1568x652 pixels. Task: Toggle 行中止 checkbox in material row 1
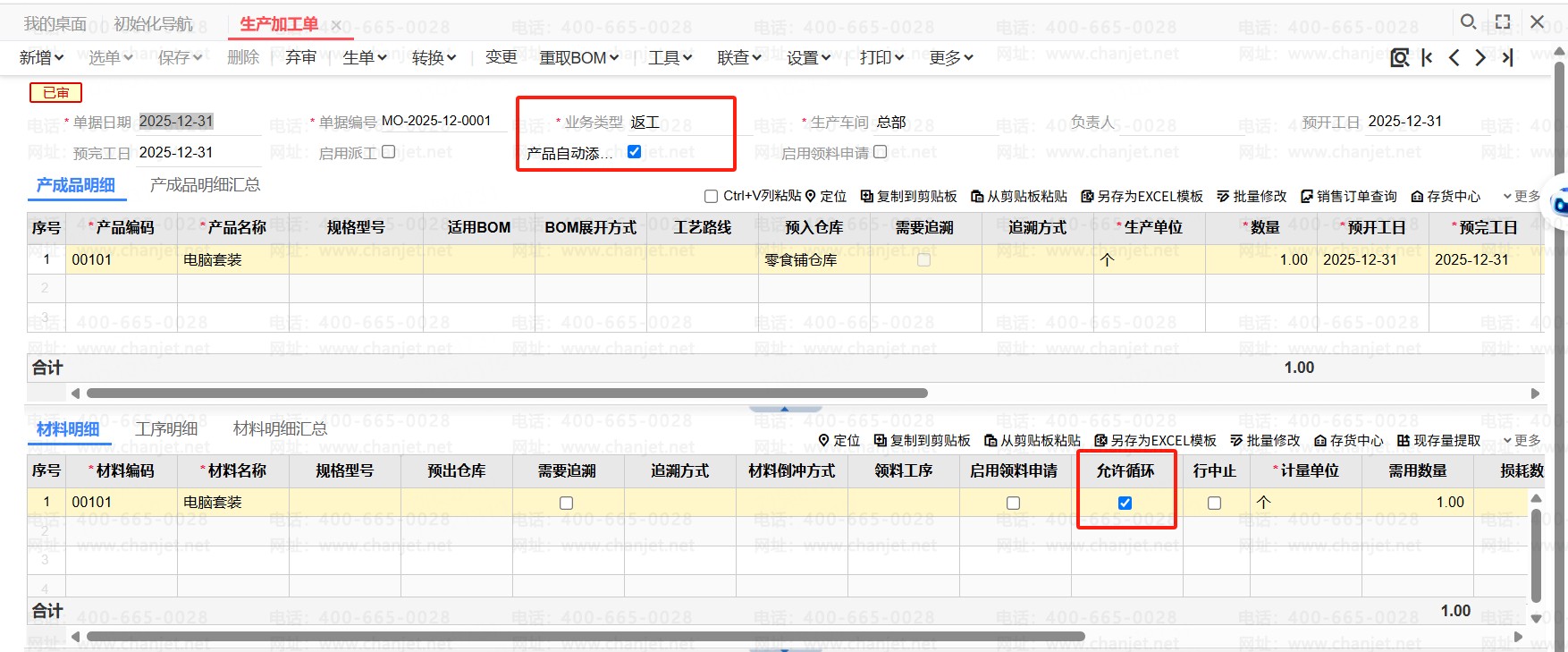(x=1214, y=503)
